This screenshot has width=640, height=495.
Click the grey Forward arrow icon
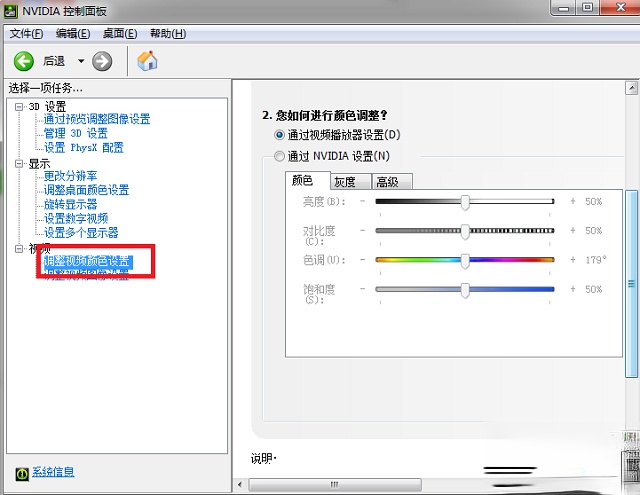point(102,62)
